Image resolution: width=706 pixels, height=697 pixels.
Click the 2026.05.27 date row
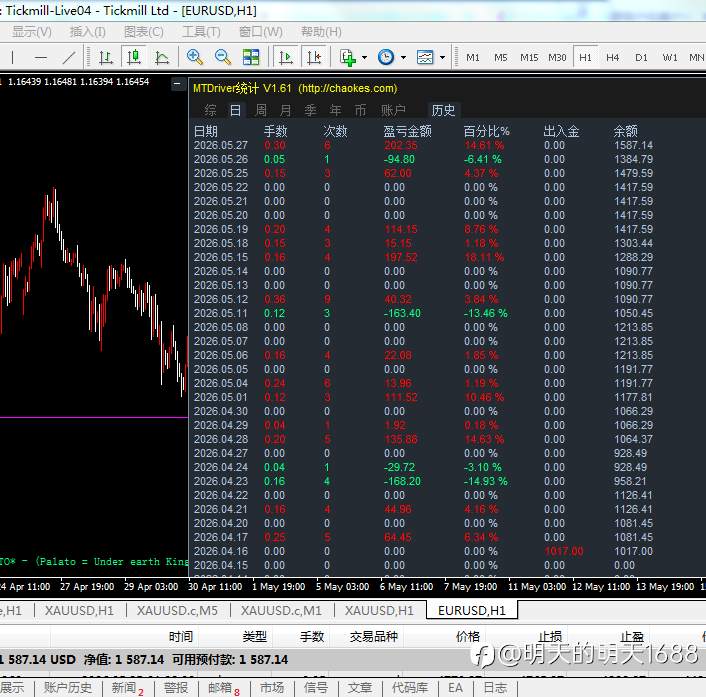tap(423, 145)
